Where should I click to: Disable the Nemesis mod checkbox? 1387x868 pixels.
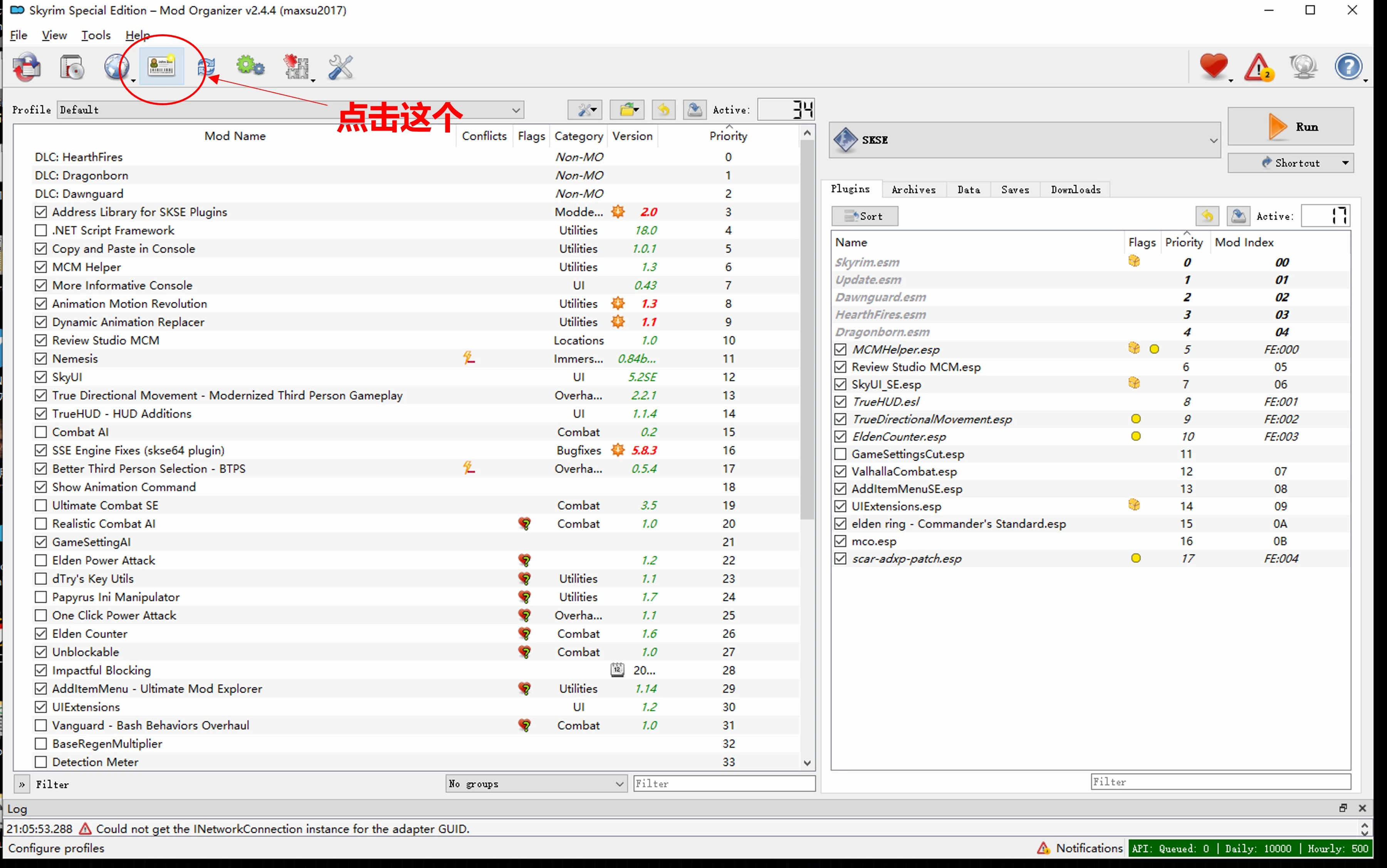point(41,359)
